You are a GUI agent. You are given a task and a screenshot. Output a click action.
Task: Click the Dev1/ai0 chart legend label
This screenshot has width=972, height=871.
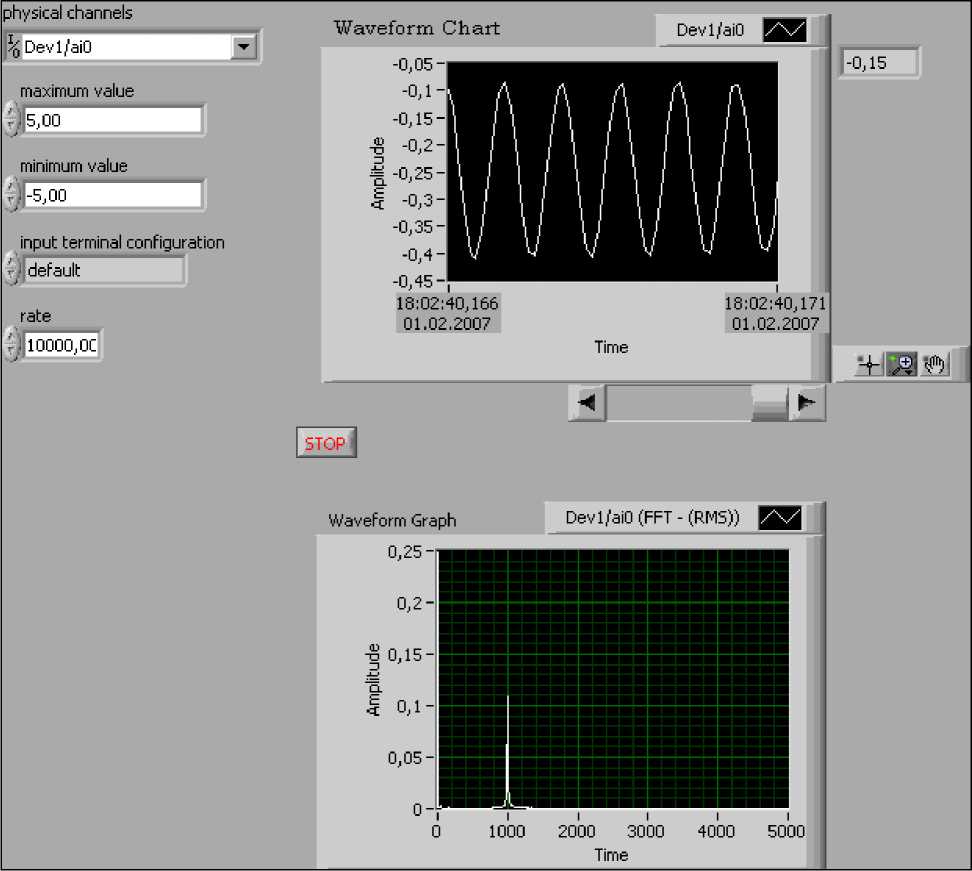[x=710, y=31]
